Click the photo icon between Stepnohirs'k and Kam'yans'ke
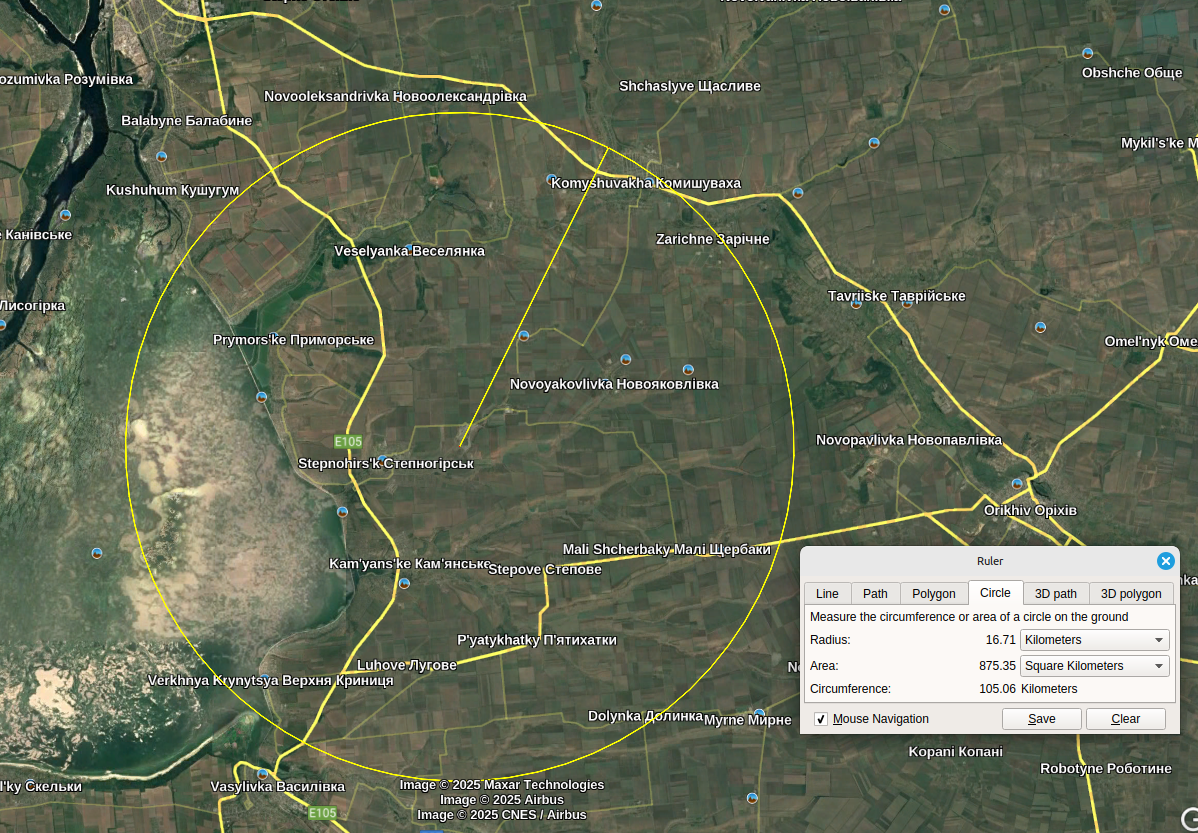 coord(342,511)
